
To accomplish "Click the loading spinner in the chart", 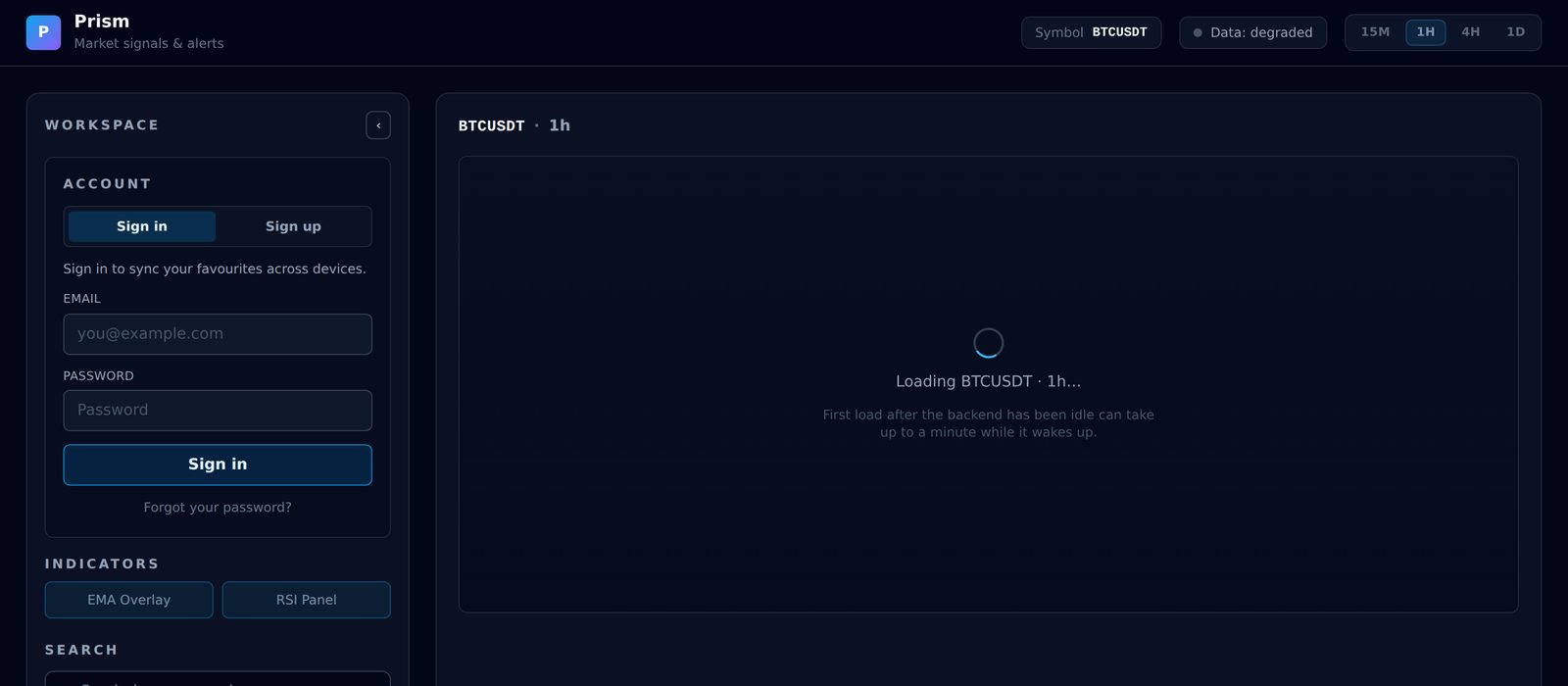I will (x=988, y=343).
